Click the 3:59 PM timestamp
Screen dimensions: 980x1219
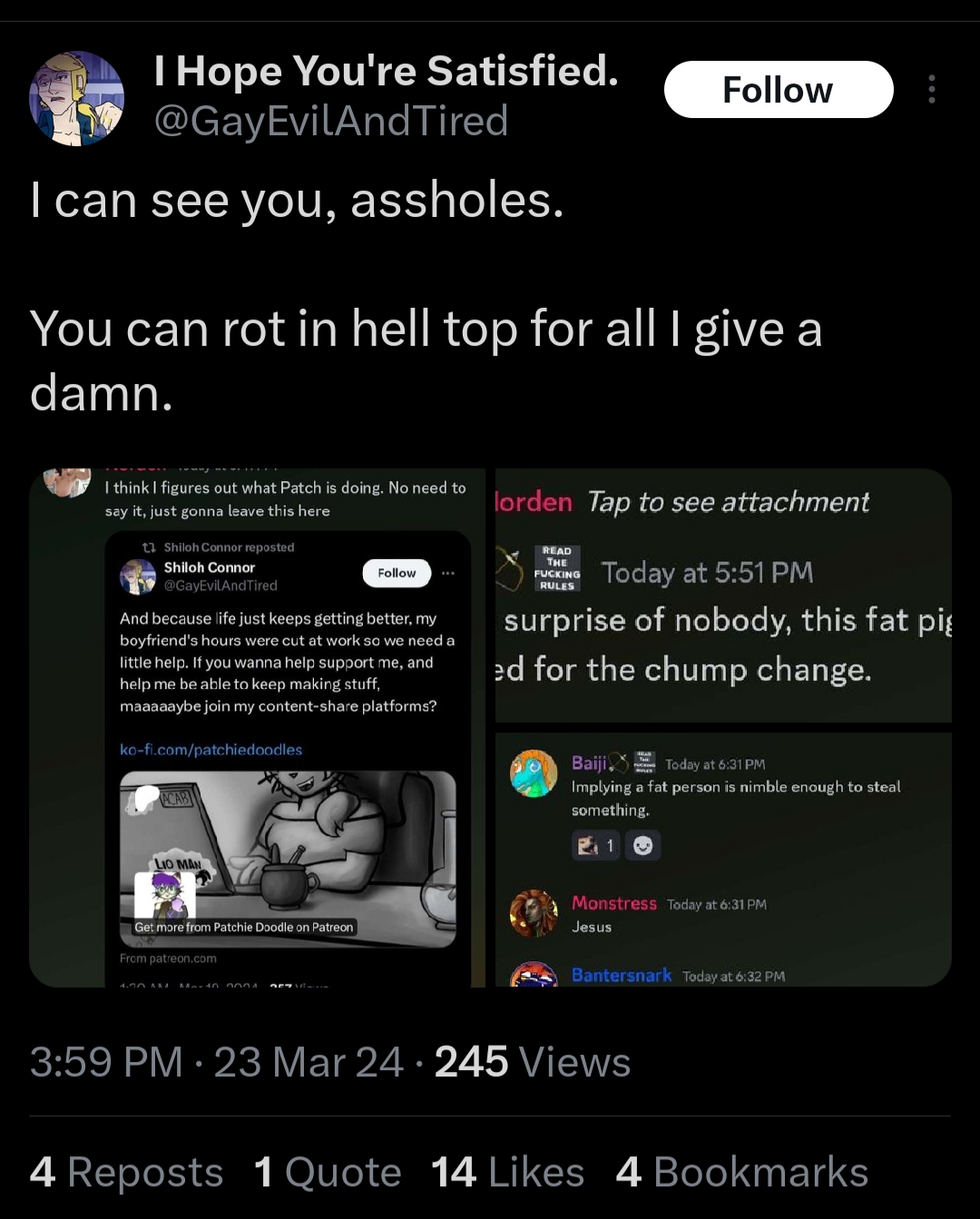[106, 1062]
